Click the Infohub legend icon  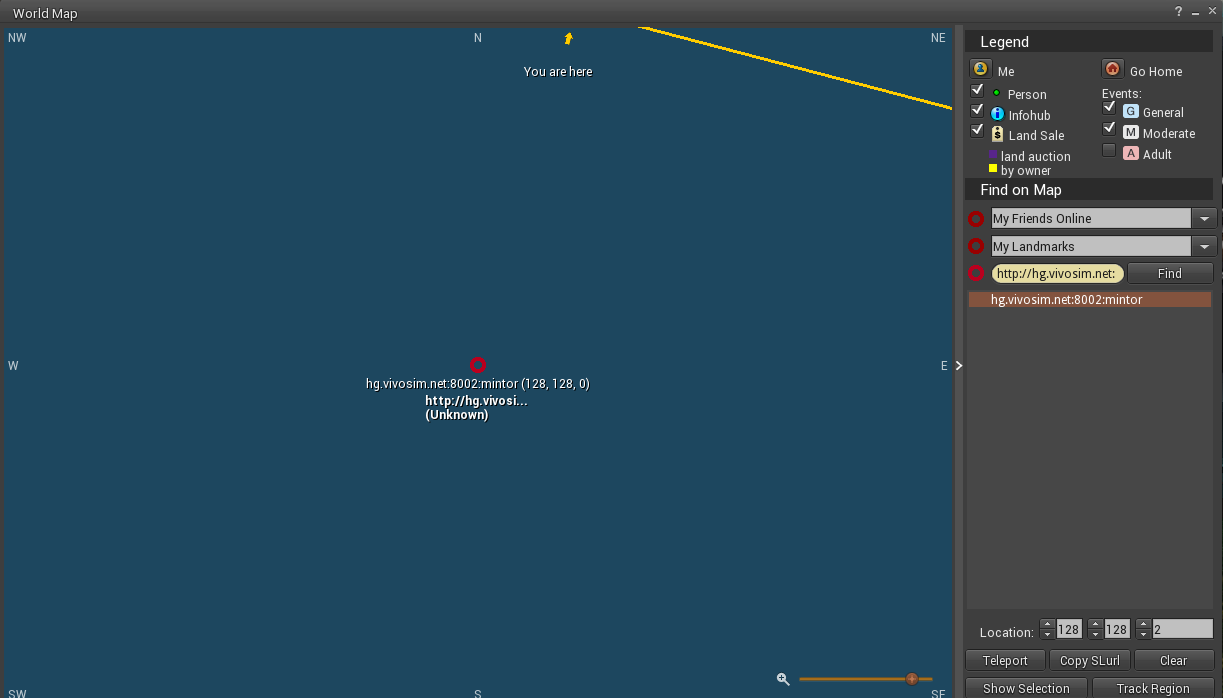pyautogui.click(x=998, y=114)
